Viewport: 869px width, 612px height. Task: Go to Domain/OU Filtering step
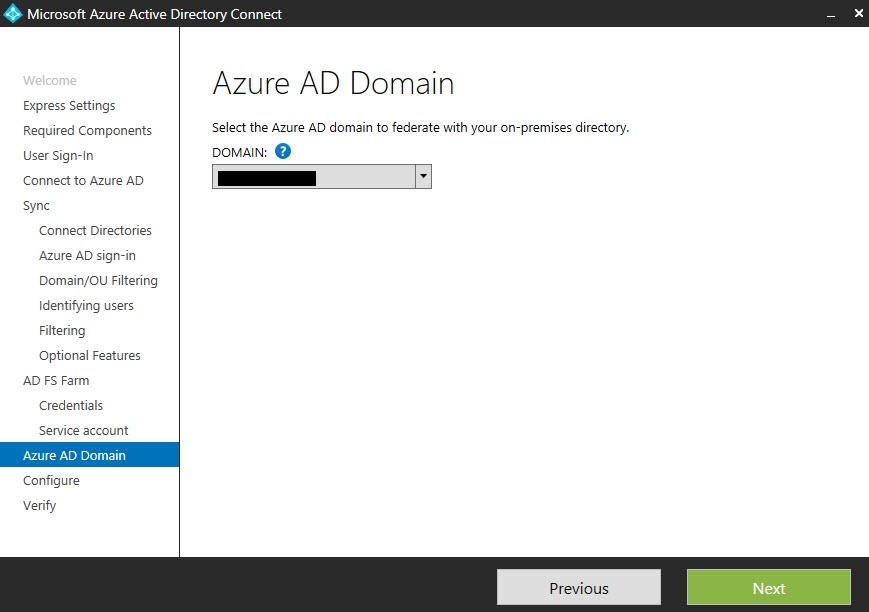coord(98,281)
